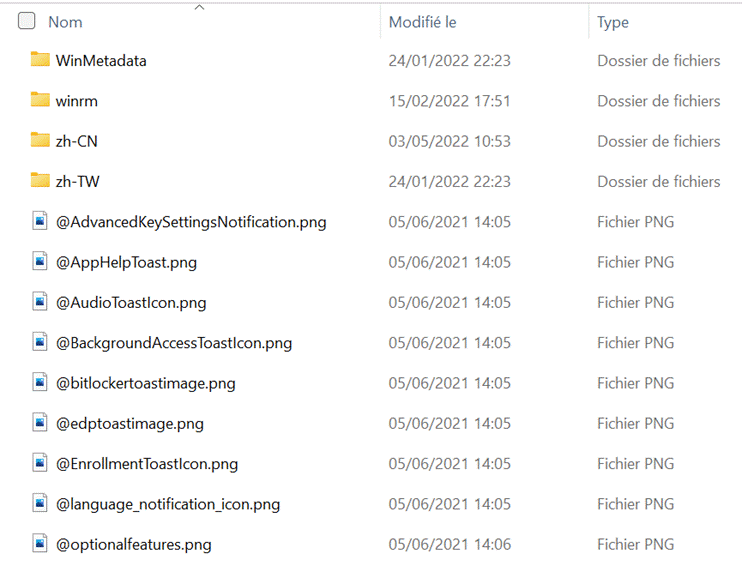Screen dimensions: 742x566
Task: Select the winrm folder icon
Action: click(40, 100)
